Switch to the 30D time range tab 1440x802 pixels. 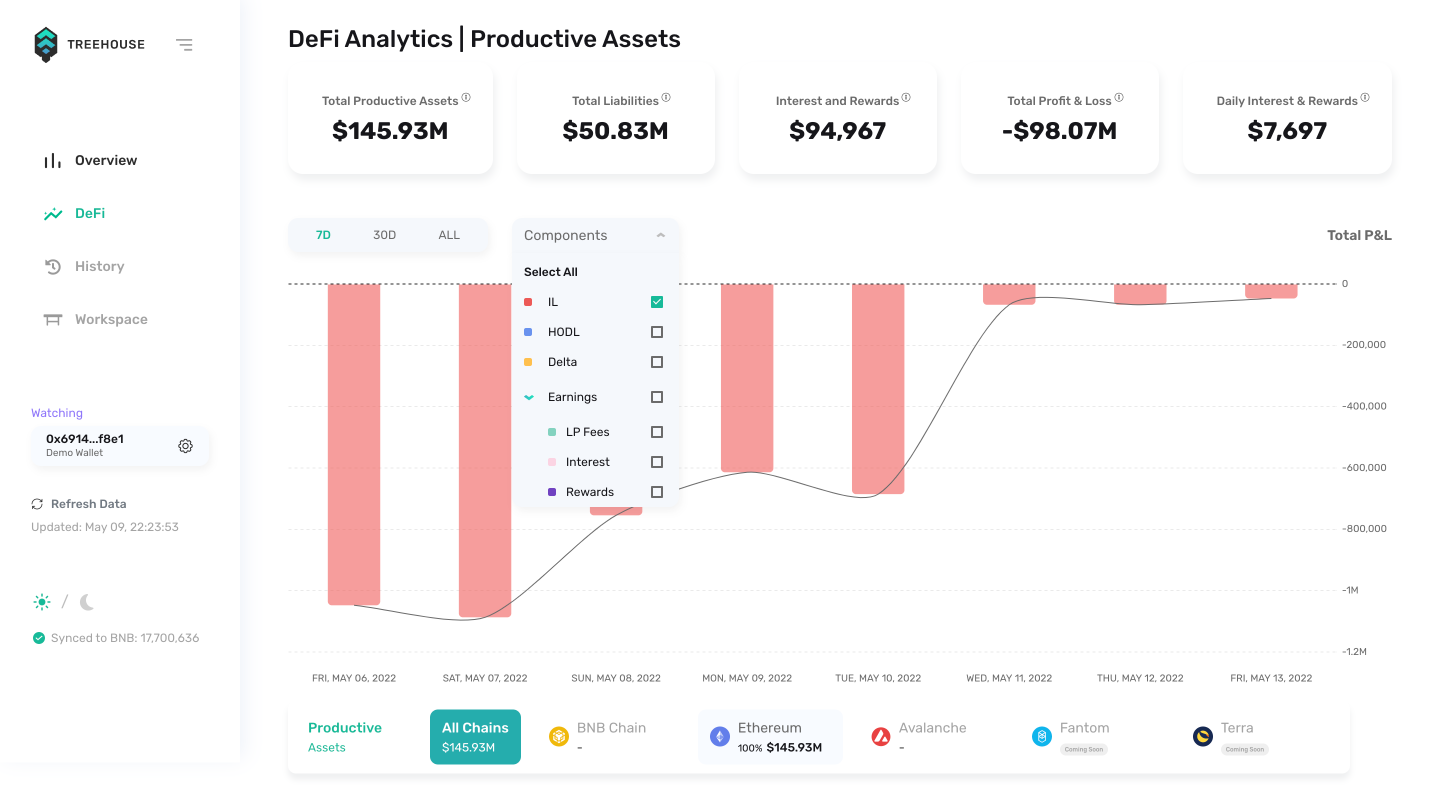pyautogui.click(x=384, y=235)
